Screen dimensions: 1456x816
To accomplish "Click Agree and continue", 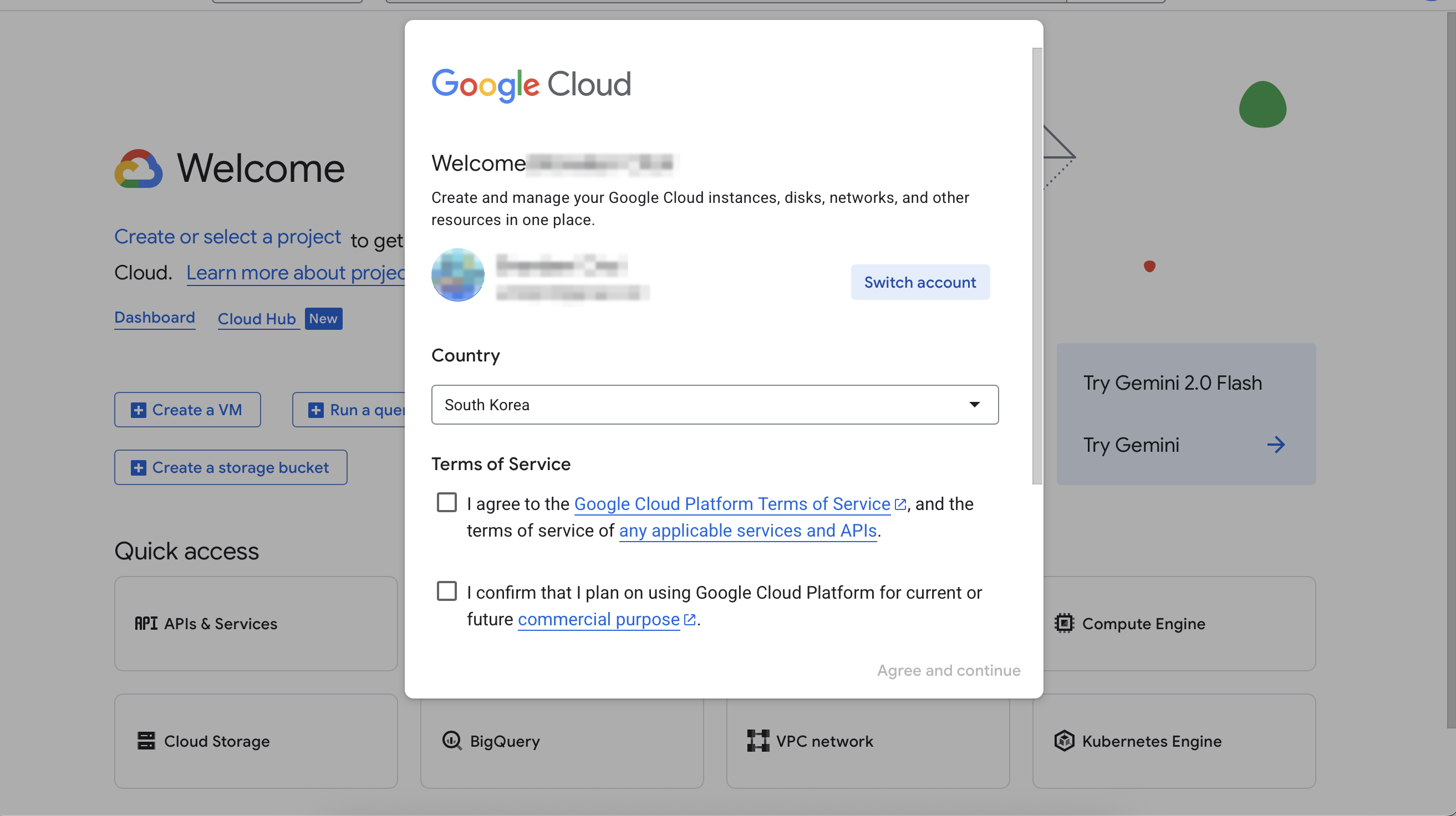I will (949, 670).
